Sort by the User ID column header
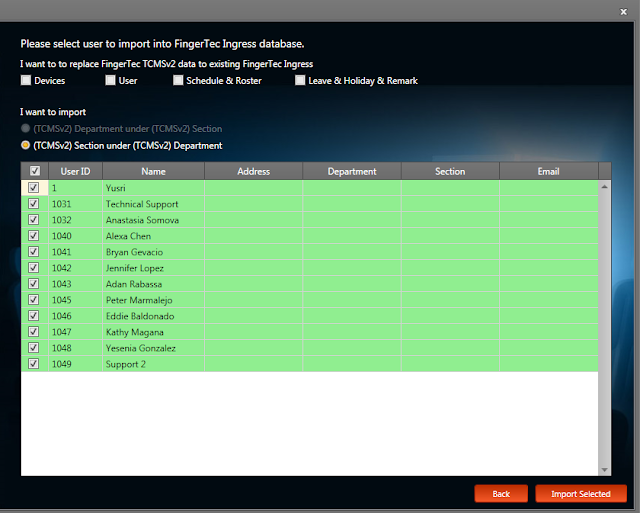Viewport: 640px width, 513px height. click(76, 171)
